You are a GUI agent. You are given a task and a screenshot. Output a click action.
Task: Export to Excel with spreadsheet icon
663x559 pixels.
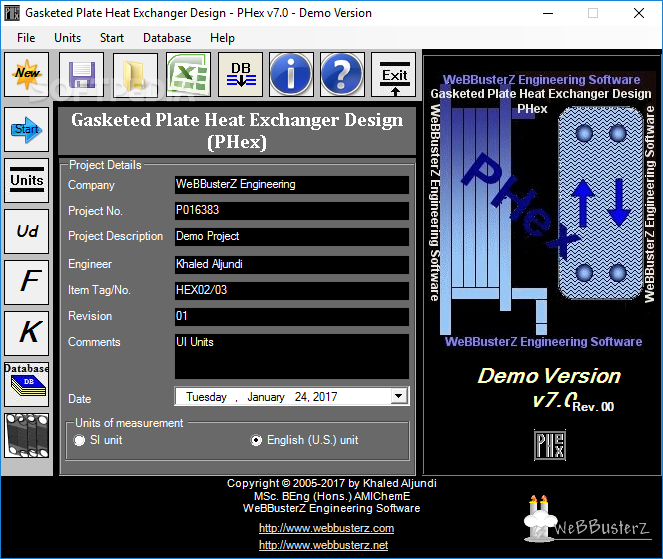pos(189,74)
